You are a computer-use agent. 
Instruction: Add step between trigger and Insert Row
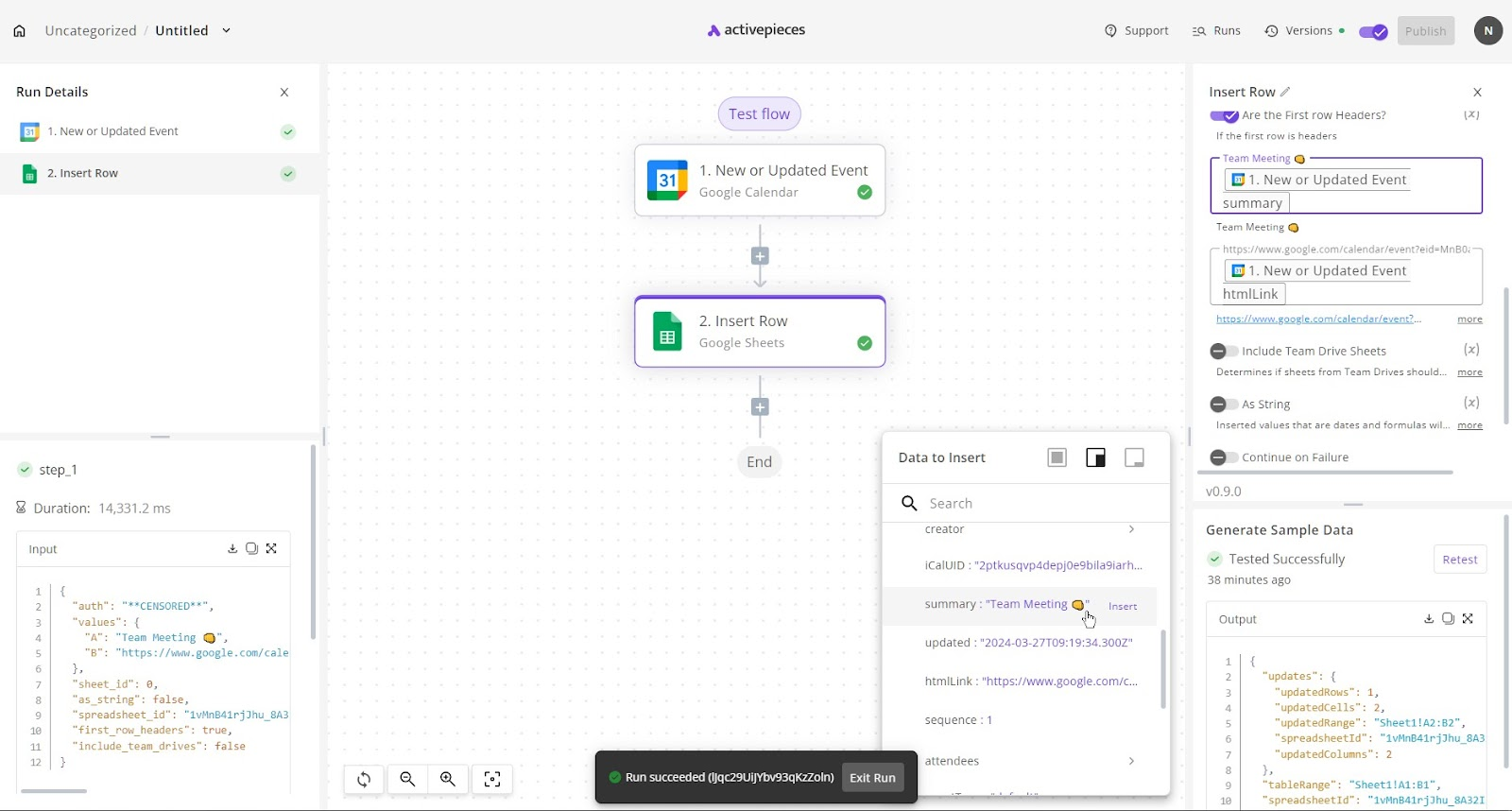coord(760,256)
